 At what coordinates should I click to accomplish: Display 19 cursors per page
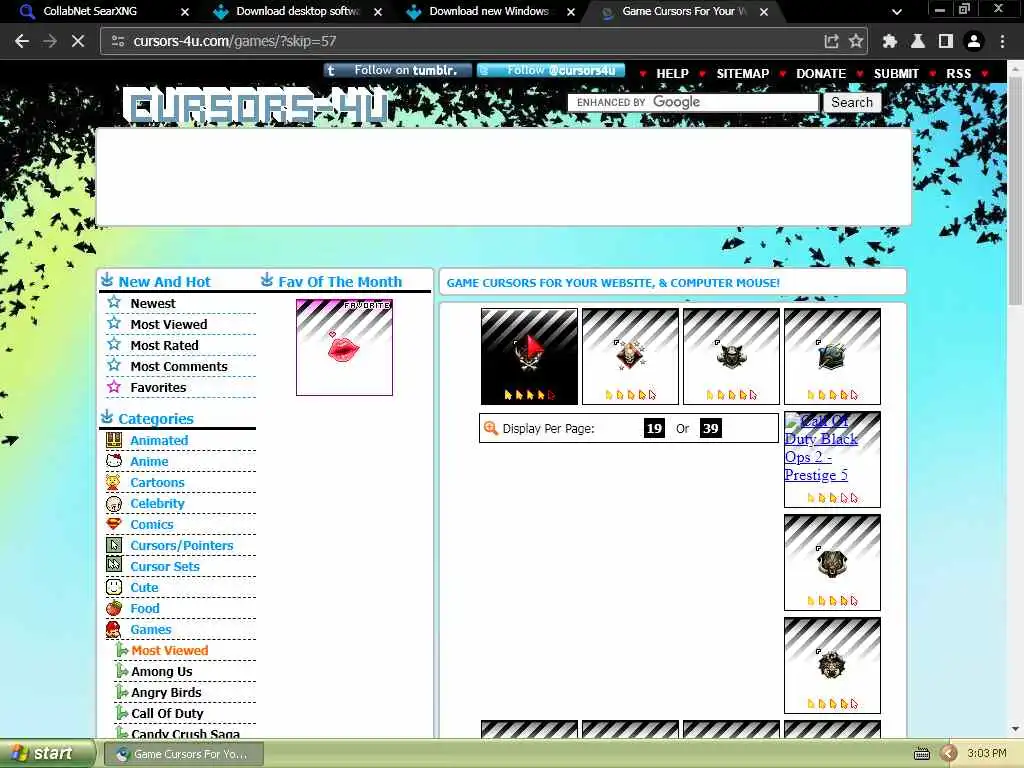coord(654,428)
